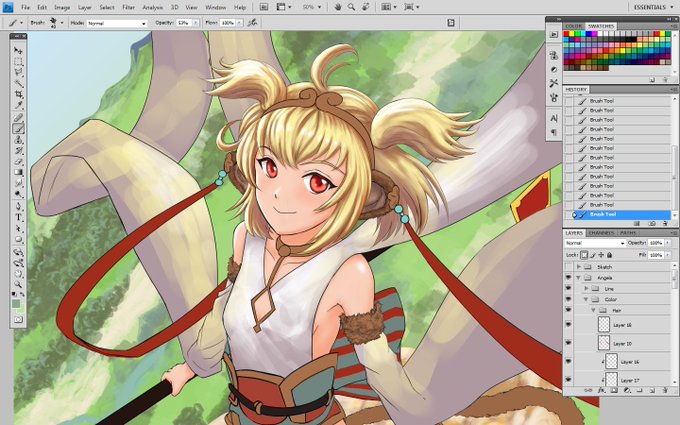Select the Dodge tool
The image size is (680, 425).
pyautogui.click(x=18, y=194)
